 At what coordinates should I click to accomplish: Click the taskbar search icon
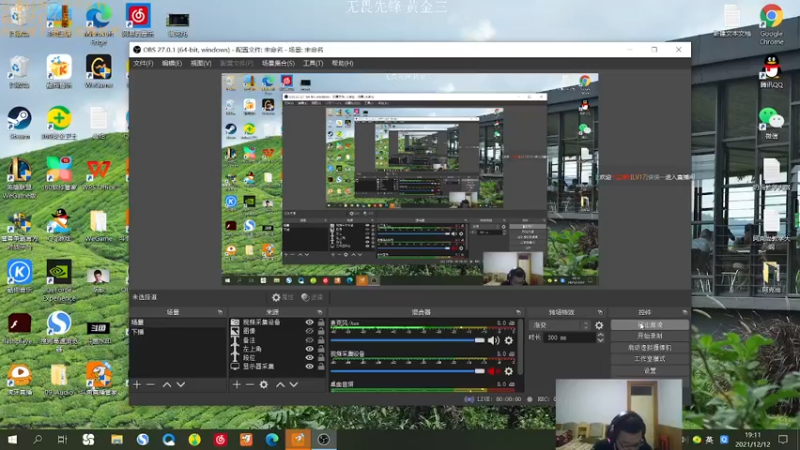[37, 439]
